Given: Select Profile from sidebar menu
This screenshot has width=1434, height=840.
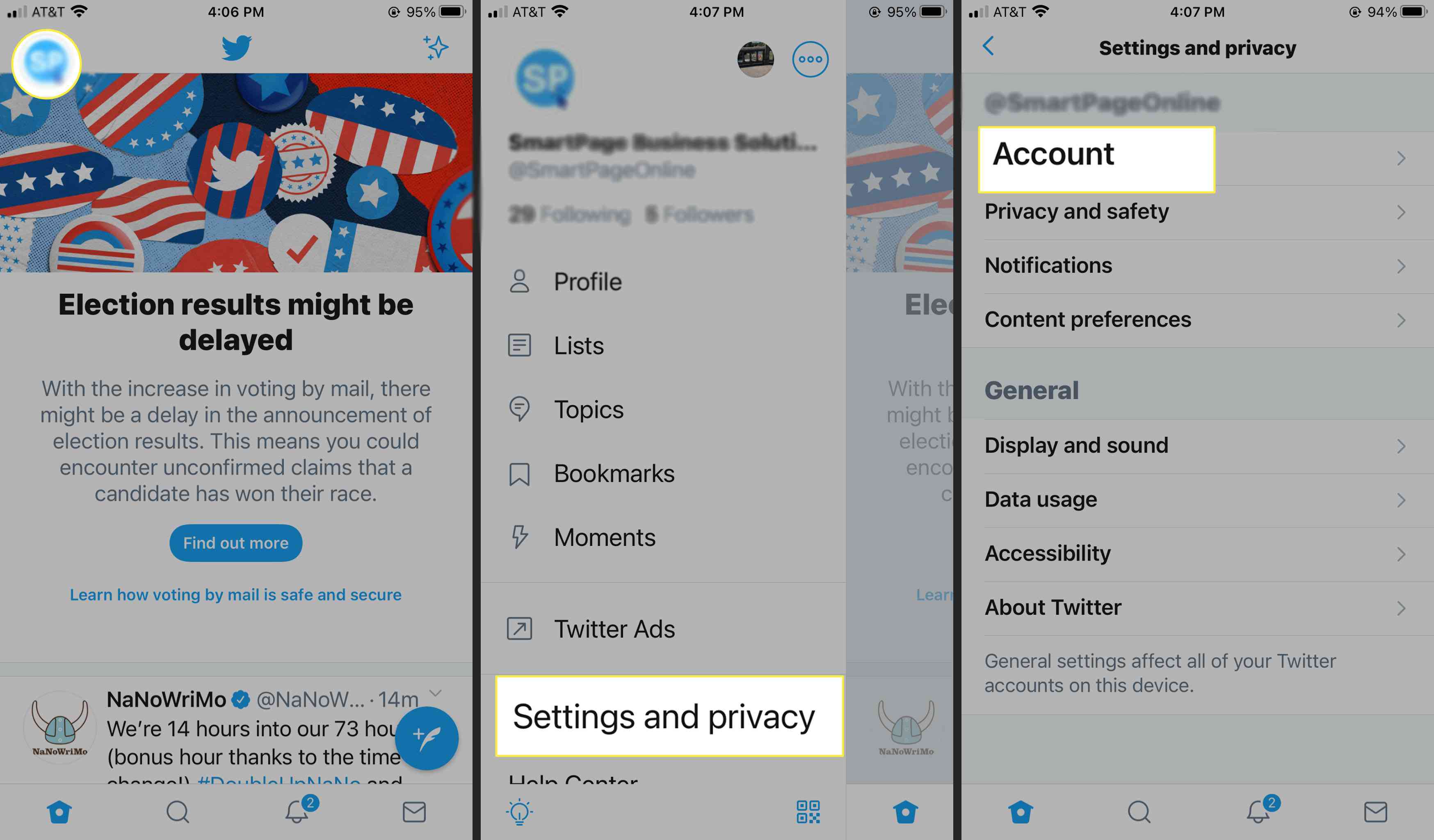Looking at the screenshot, I should 592,281.
